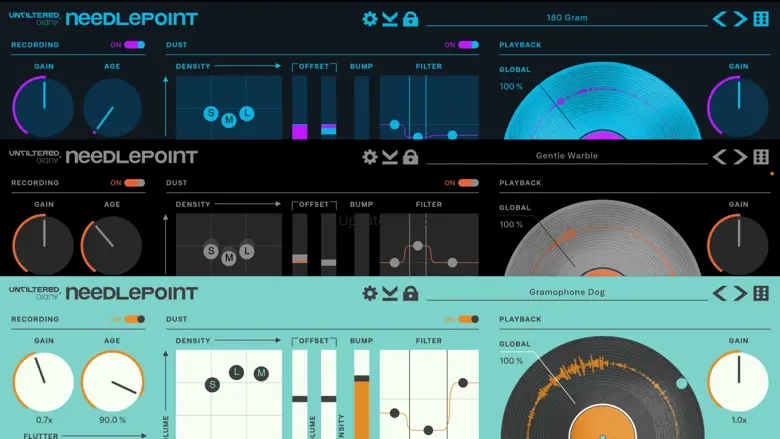The width and height of the screenshot is (780, 439).
Task: Click upper-right filter node in teal panel
Action: pyautogui.click(x=463, y=382)
